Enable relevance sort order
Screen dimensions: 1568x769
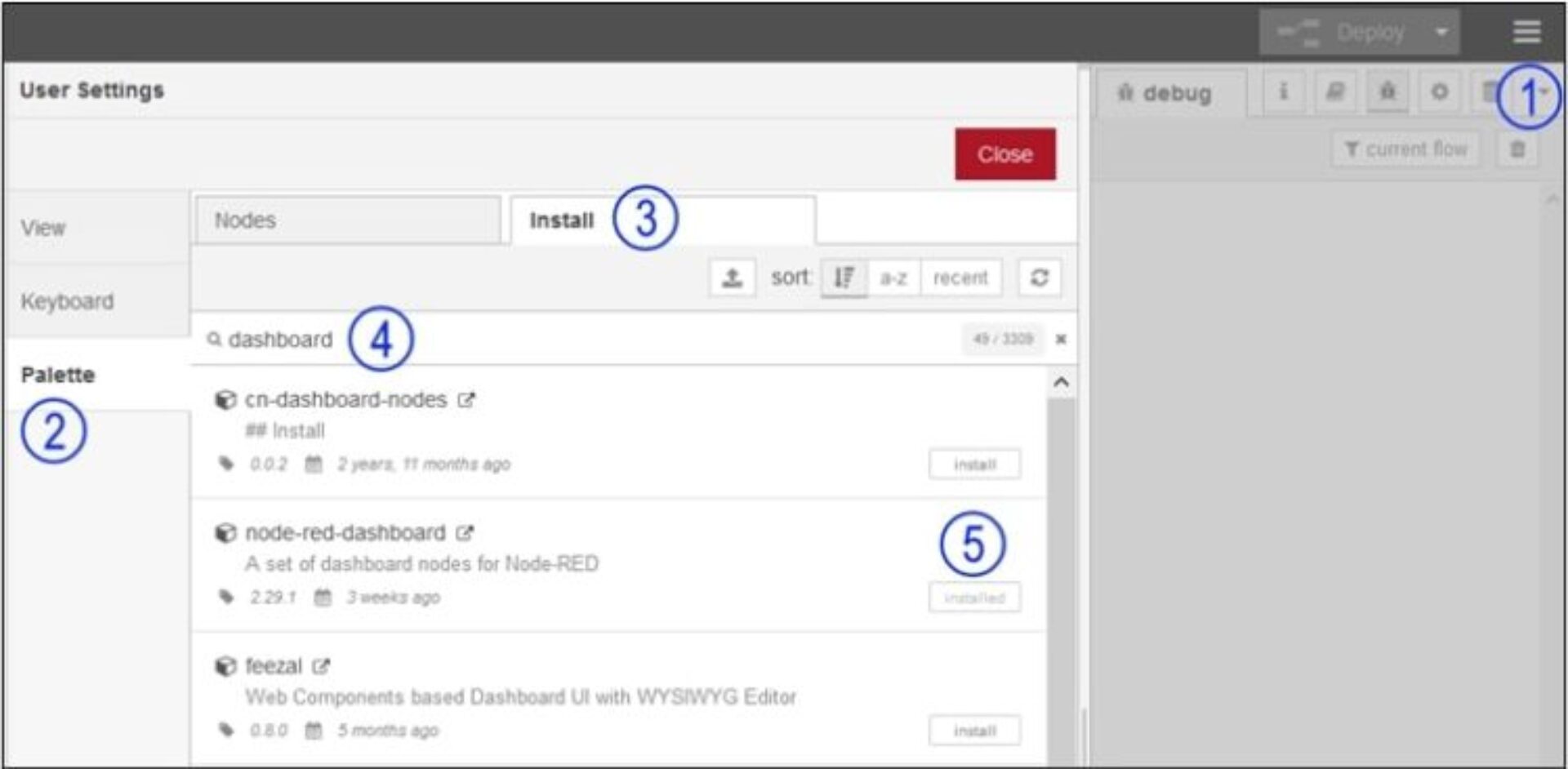point(844,278)
